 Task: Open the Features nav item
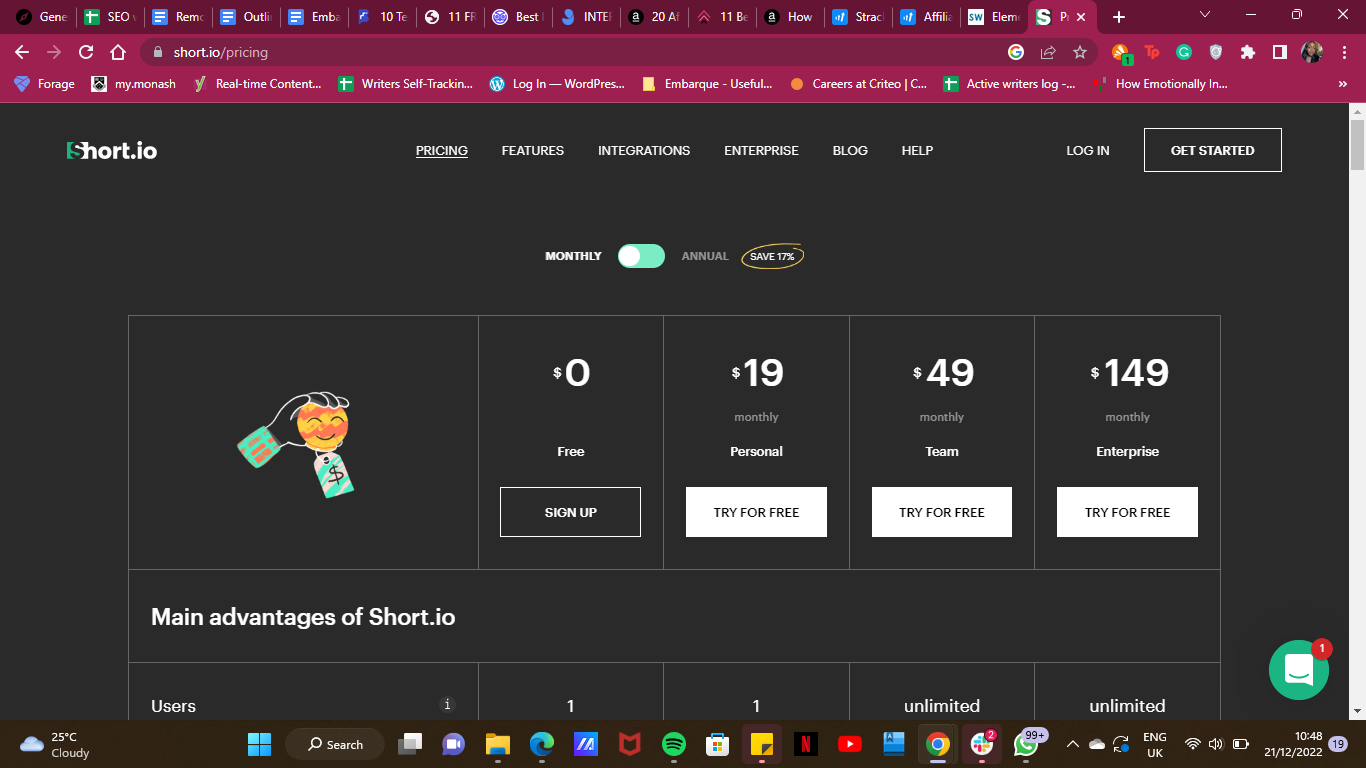click(533, 151)
